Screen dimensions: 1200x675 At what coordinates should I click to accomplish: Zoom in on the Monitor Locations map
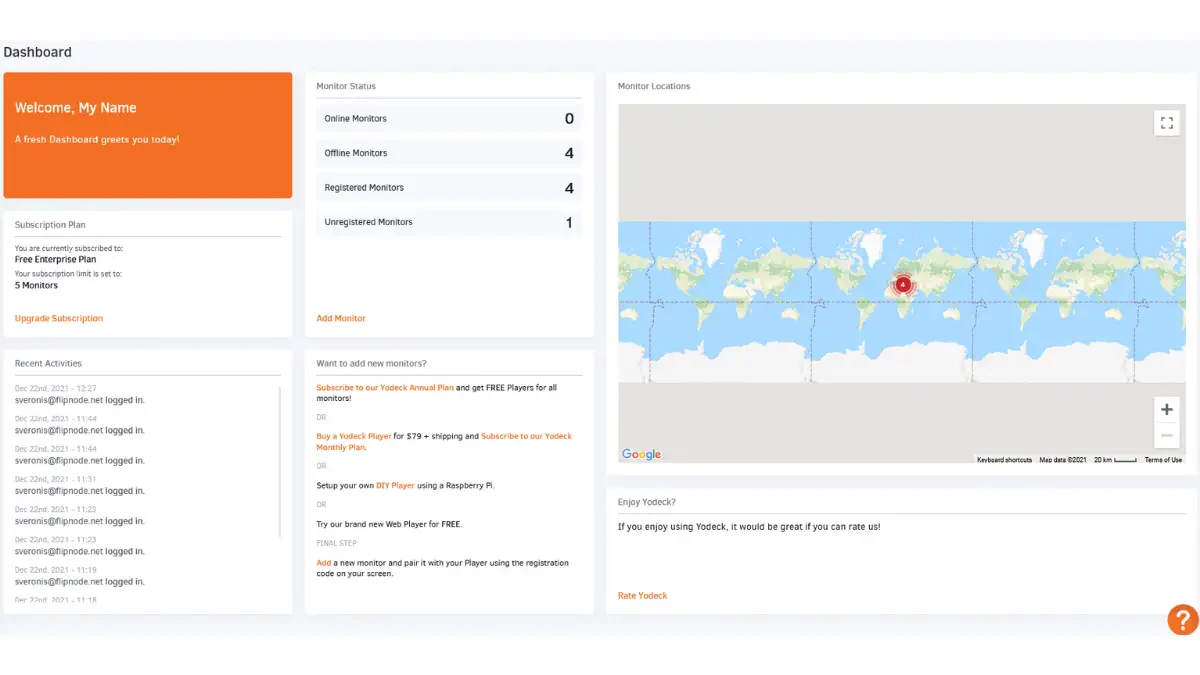1167,409
